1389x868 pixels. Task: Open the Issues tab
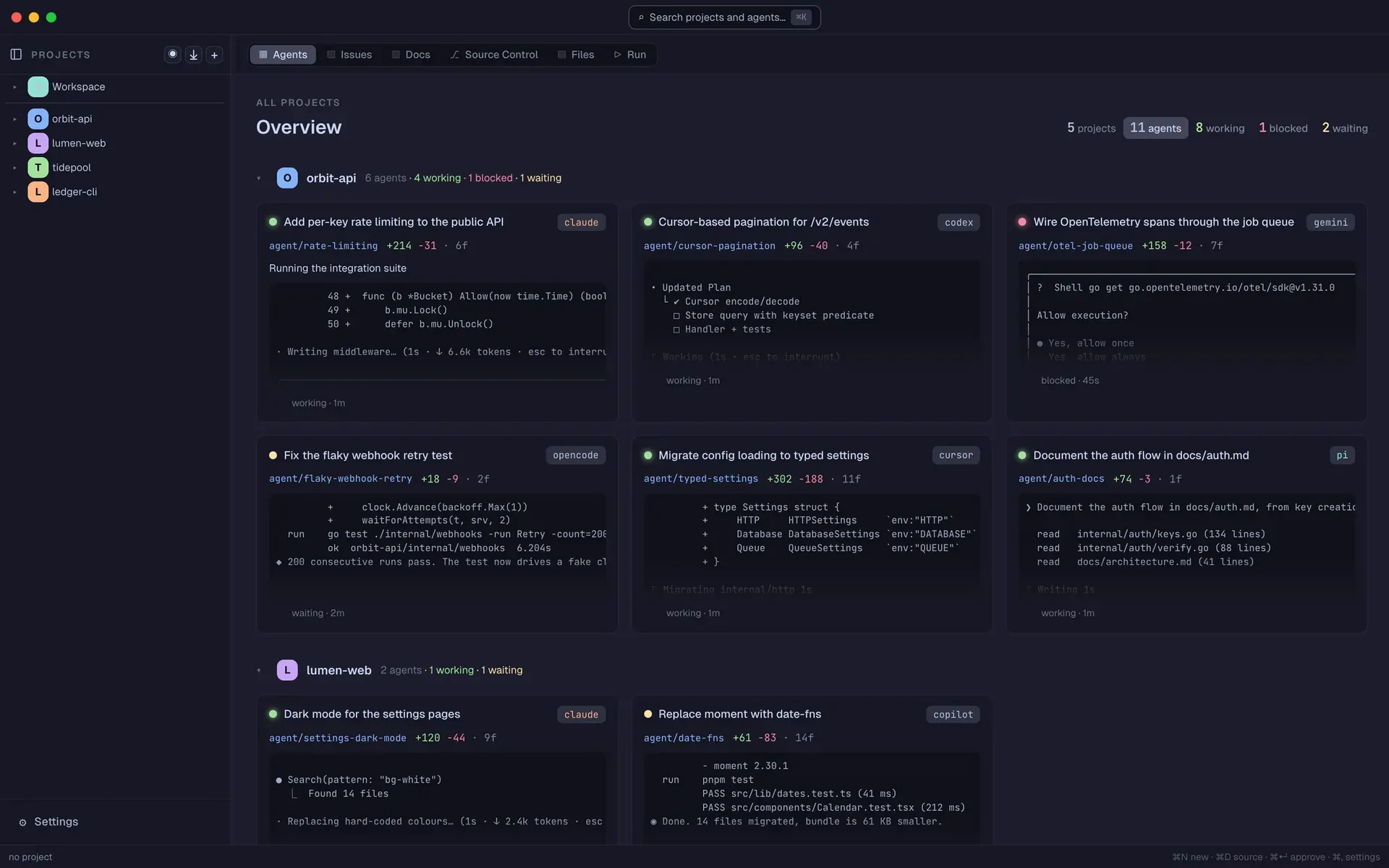tap(349, 55)
